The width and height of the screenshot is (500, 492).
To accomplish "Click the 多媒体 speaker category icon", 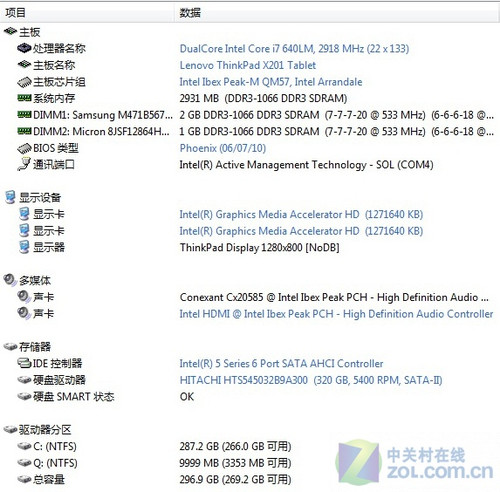I will click(10, 280).
